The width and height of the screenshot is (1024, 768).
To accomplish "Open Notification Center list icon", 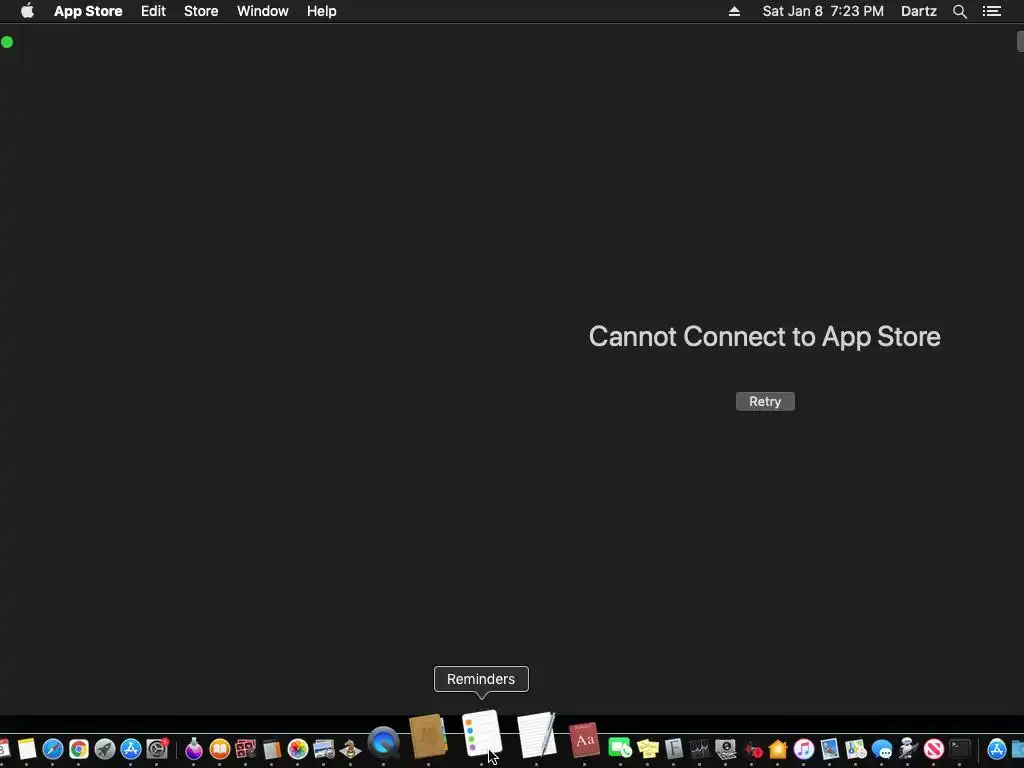I will point(992,11).
